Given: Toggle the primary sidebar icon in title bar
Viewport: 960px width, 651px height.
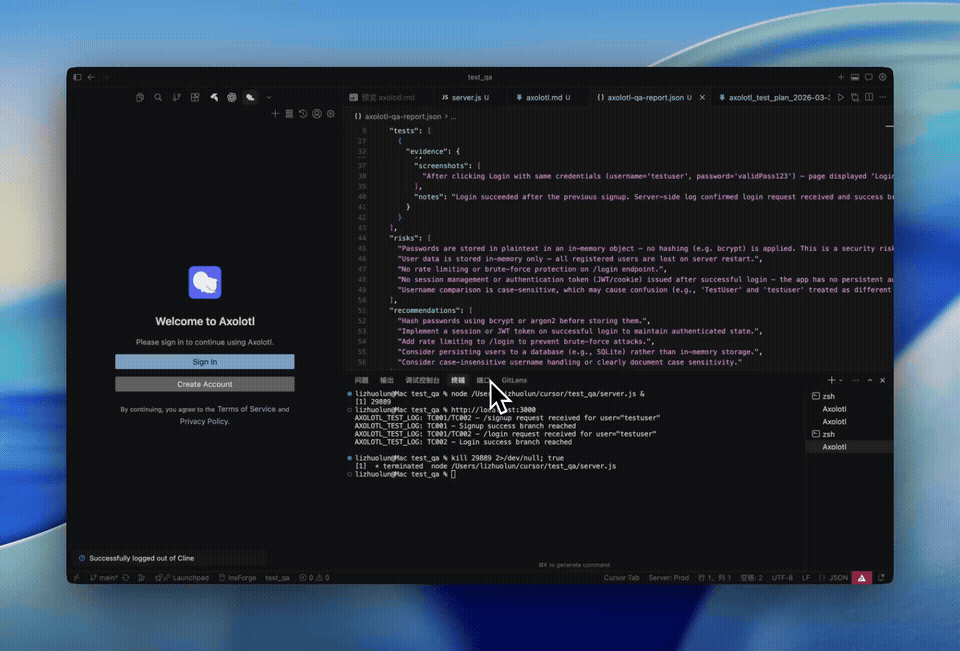Looking at the screenshot, I should coord(77,77).
